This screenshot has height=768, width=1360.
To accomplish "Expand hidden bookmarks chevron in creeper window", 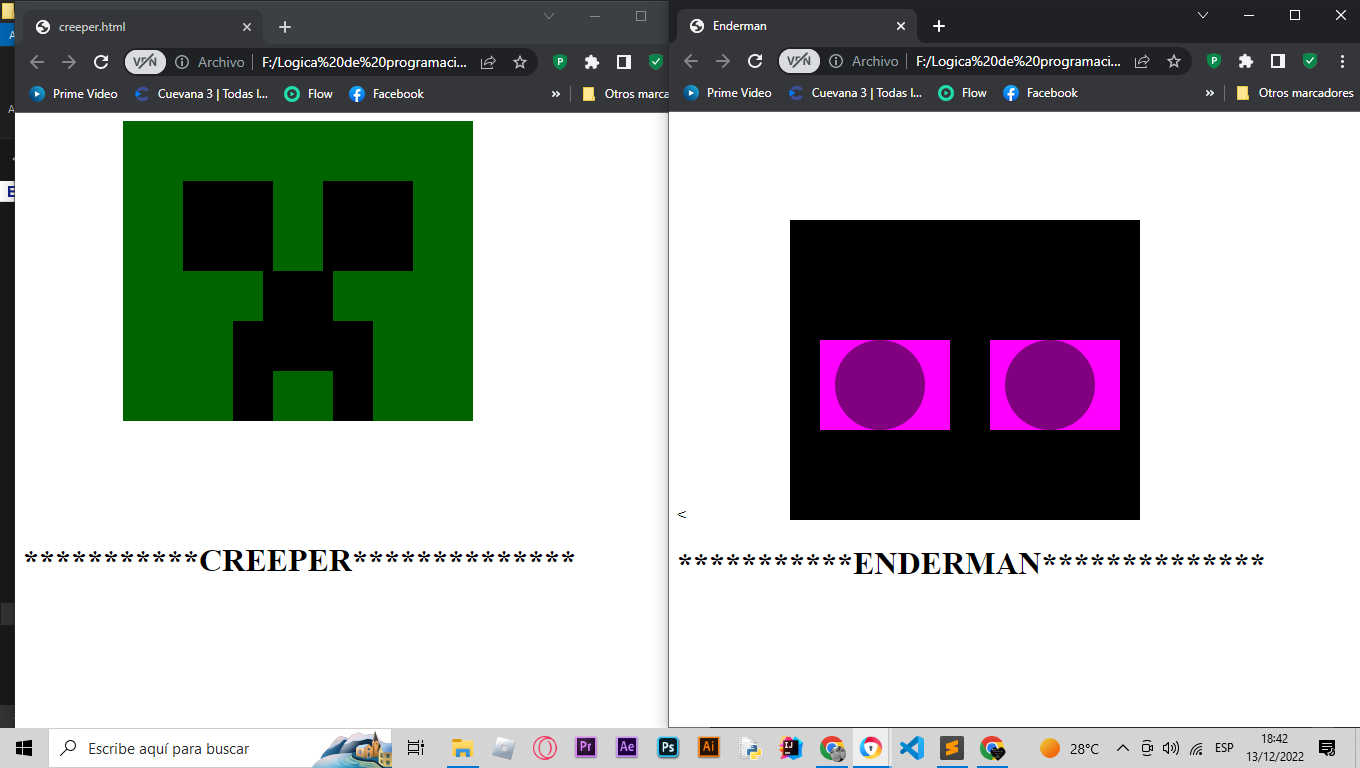I will [556, 94].
